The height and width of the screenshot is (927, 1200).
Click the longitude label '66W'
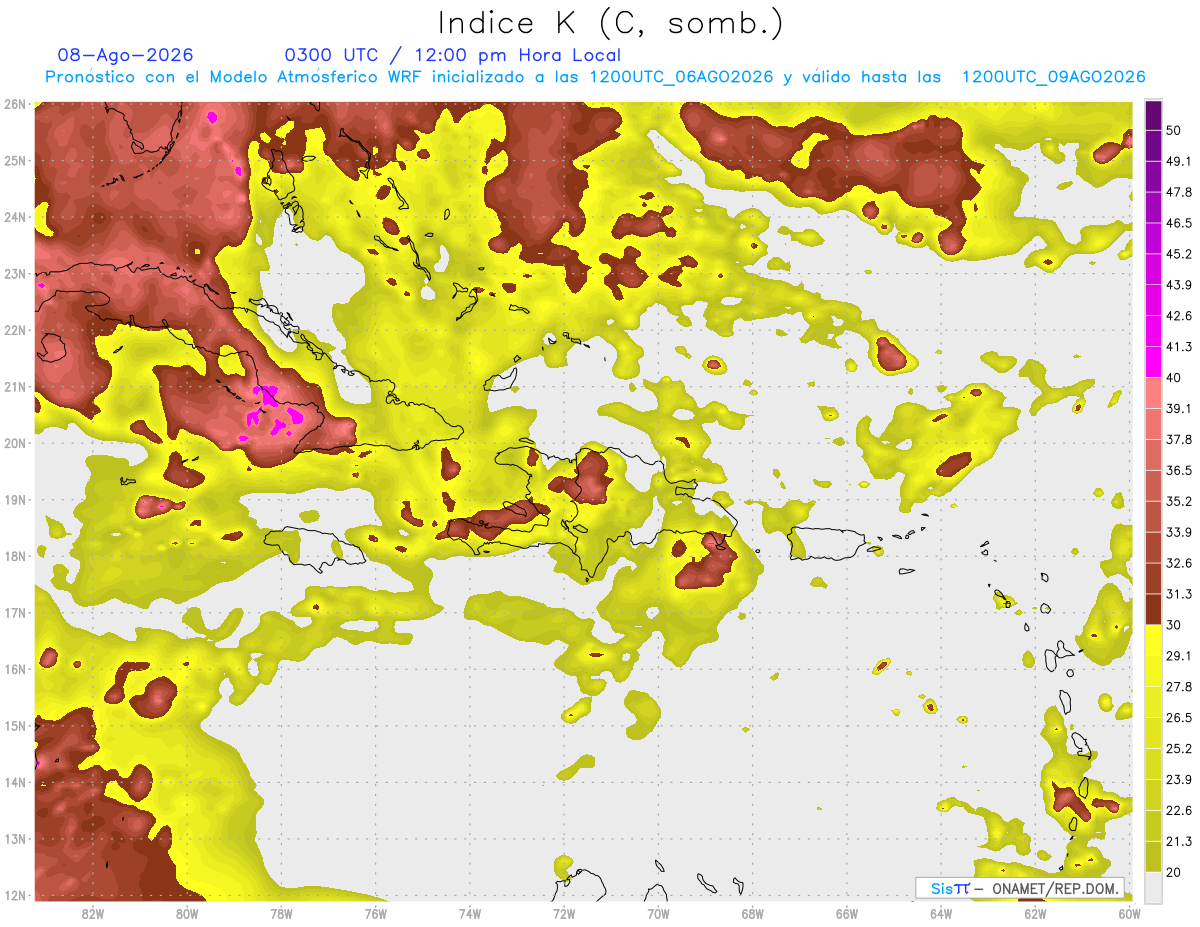[846, 914]
